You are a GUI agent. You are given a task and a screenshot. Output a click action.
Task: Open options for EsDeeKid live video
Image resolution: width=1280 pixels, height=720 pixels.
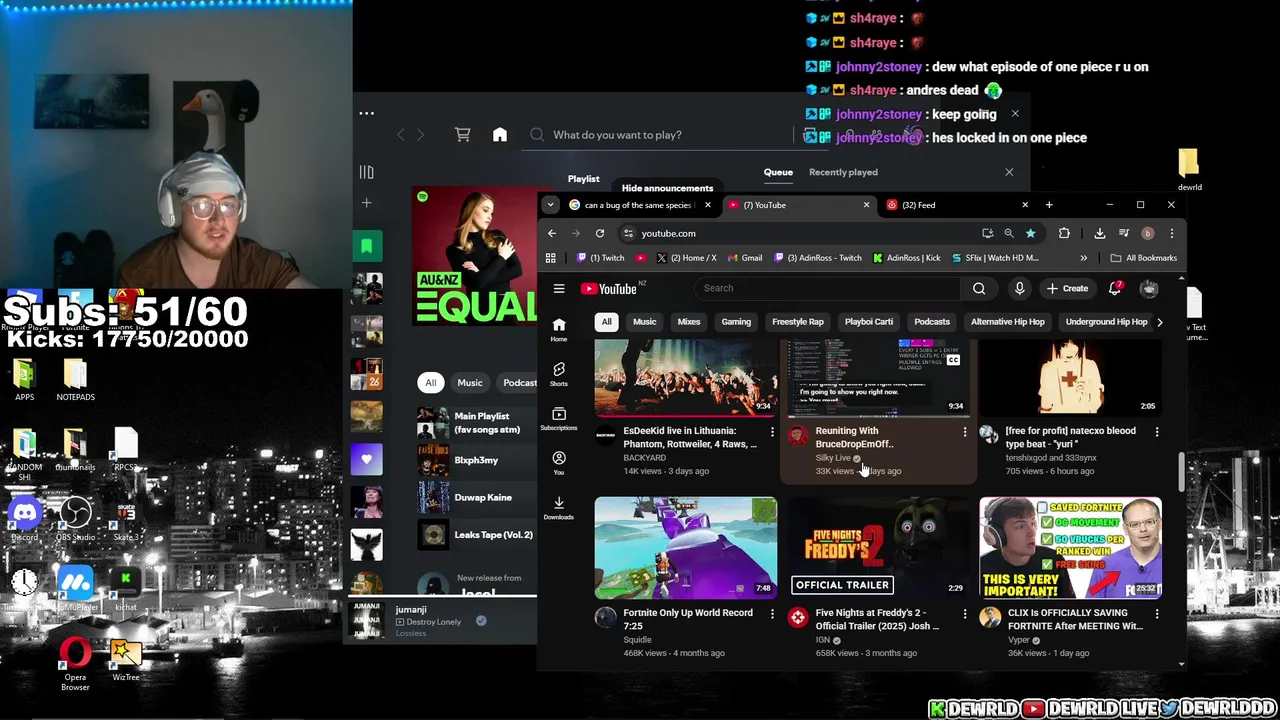pyautogui.click(x=772, y=432)
